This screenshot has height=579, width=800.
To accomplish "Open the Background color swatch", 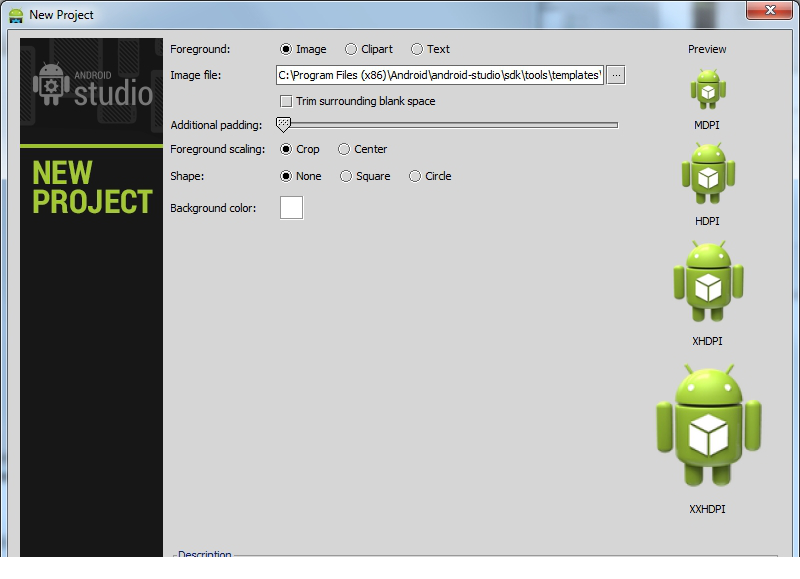I will point(291,208).
